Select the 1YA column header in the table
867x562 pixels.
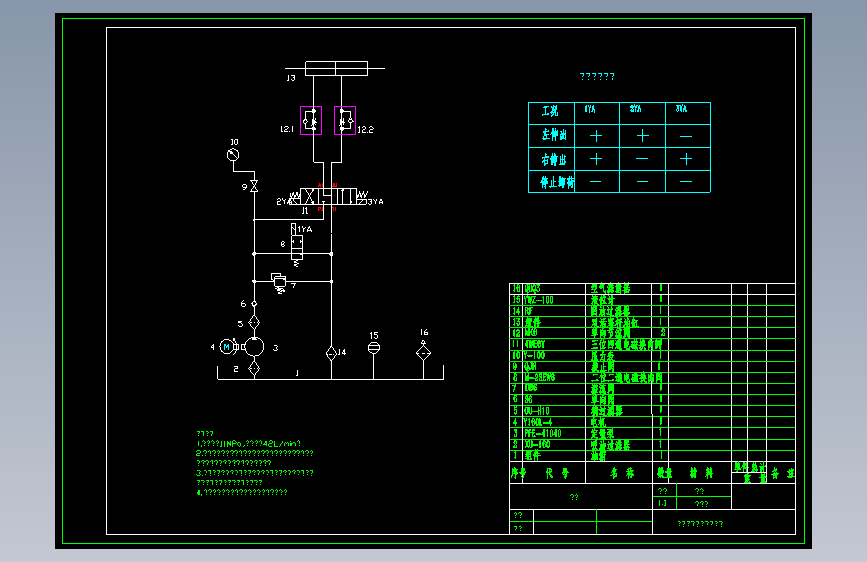click(597, 113)
